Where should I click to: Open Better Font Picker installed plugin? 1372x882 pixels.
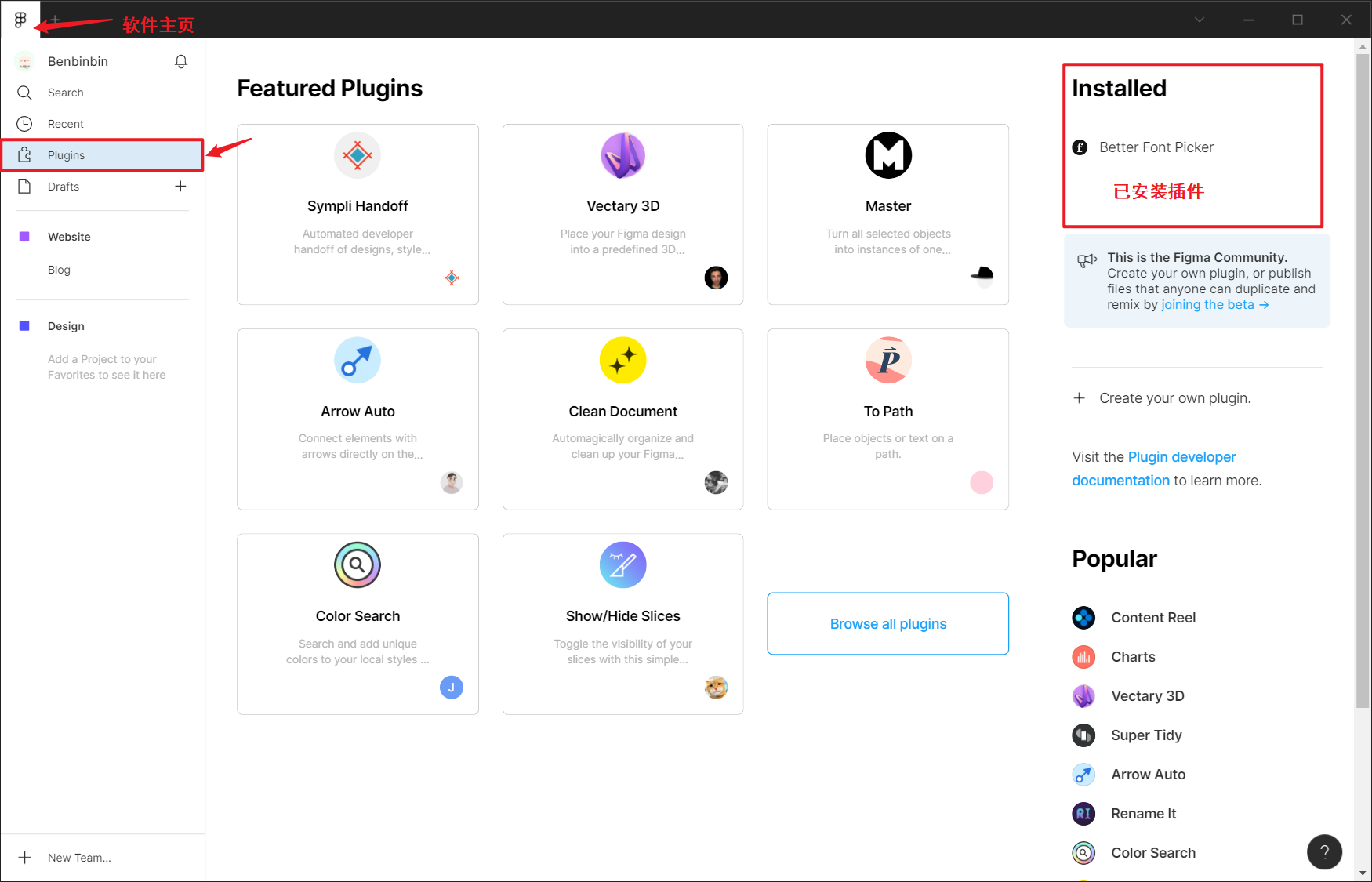tap(1156, 147)
